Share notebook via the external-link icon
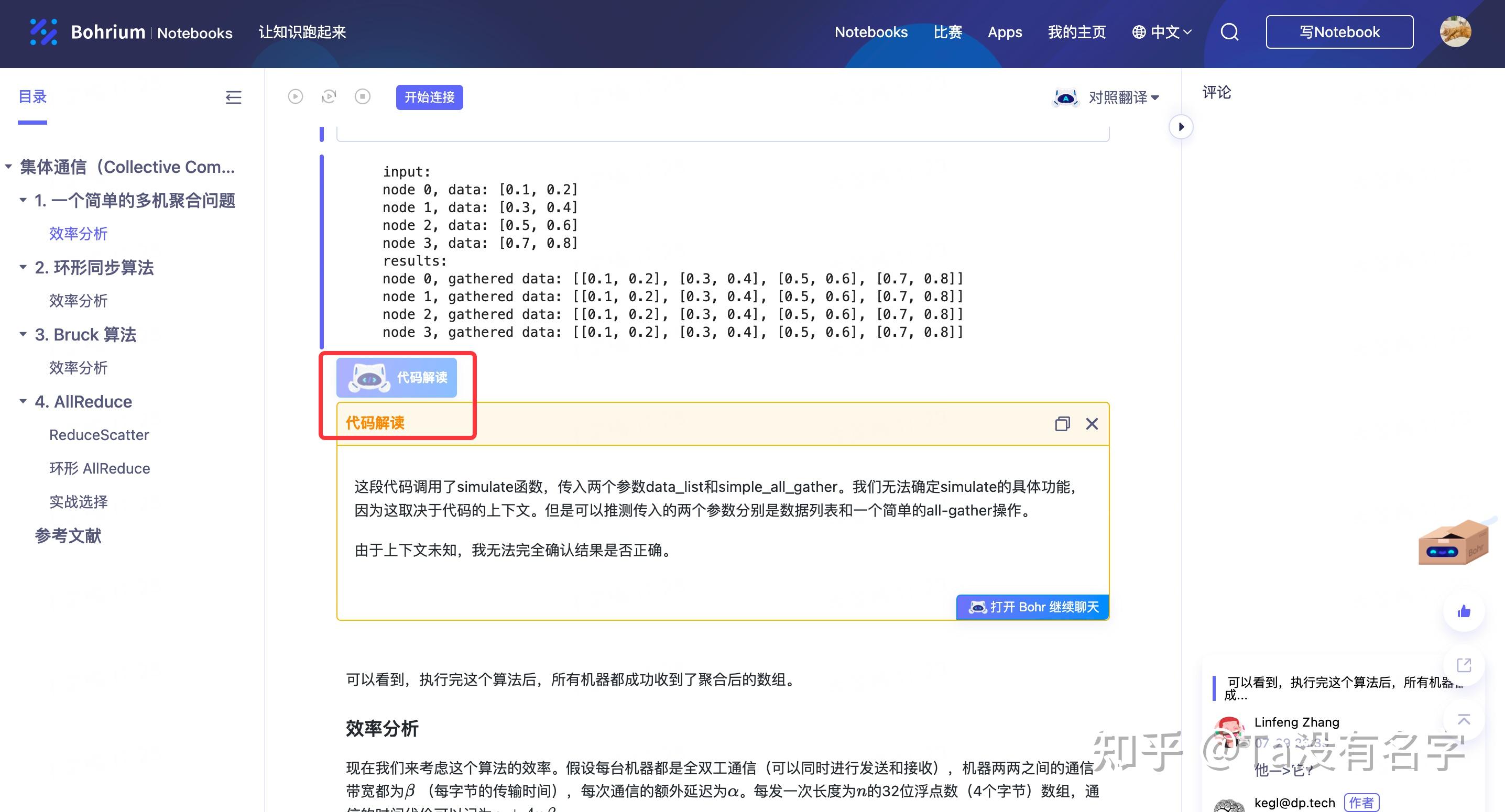This screenshot has height=812, width=1505. click(x=1464, y=665)
